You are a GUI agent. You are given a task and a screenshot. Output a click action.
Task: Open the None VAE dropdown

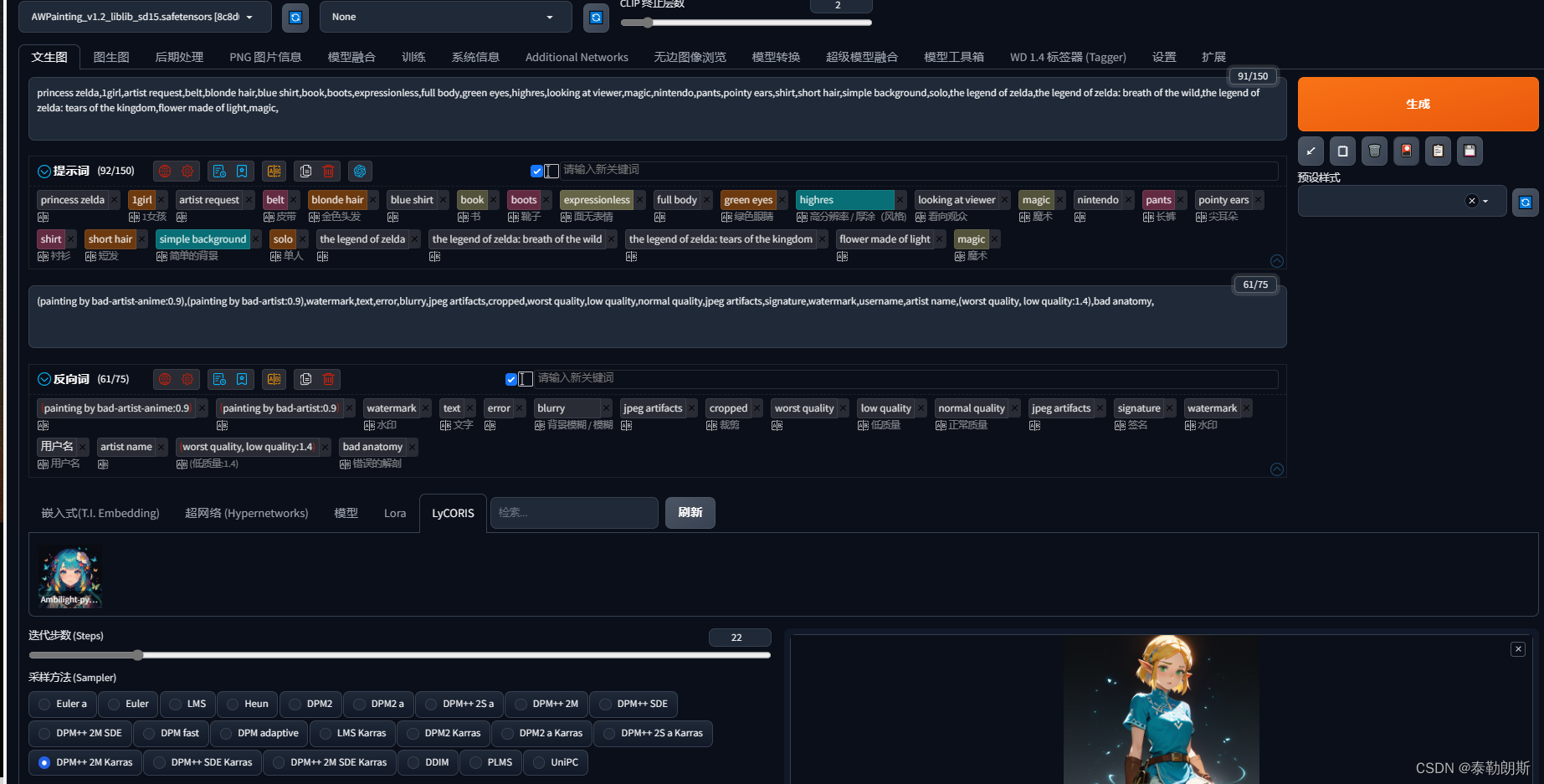click(x=445, y=18)
